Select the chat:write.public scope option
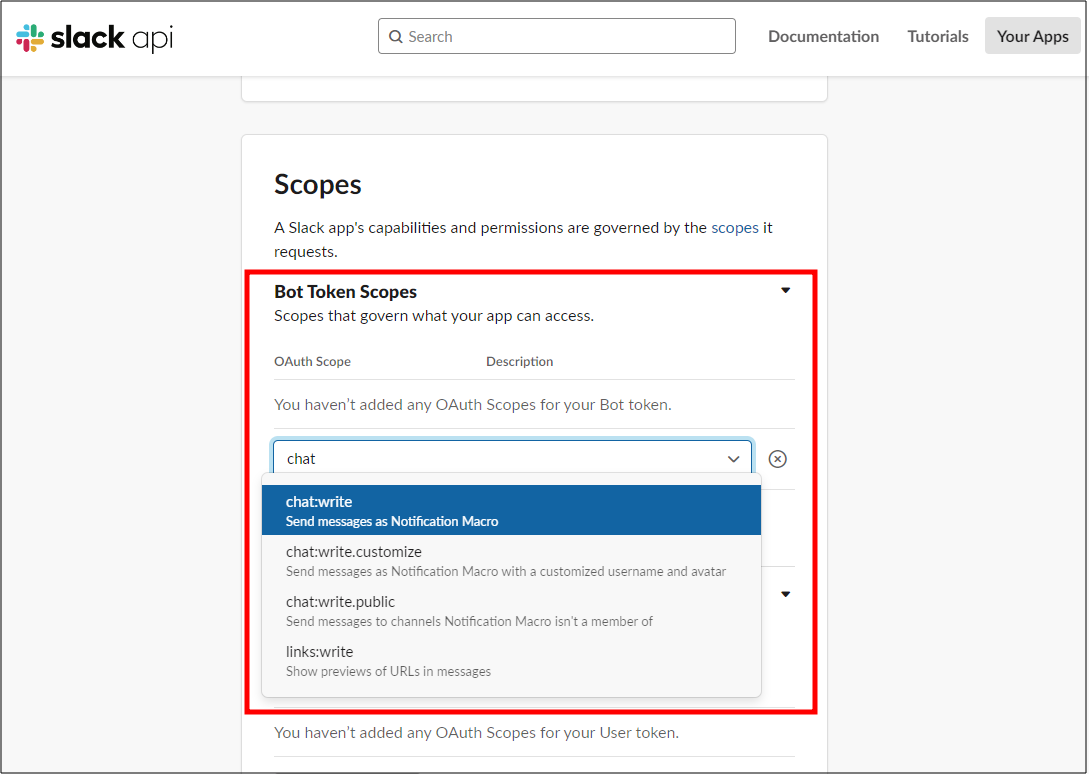The height and width of the screenshot is (774, 1089). [511, 611]
